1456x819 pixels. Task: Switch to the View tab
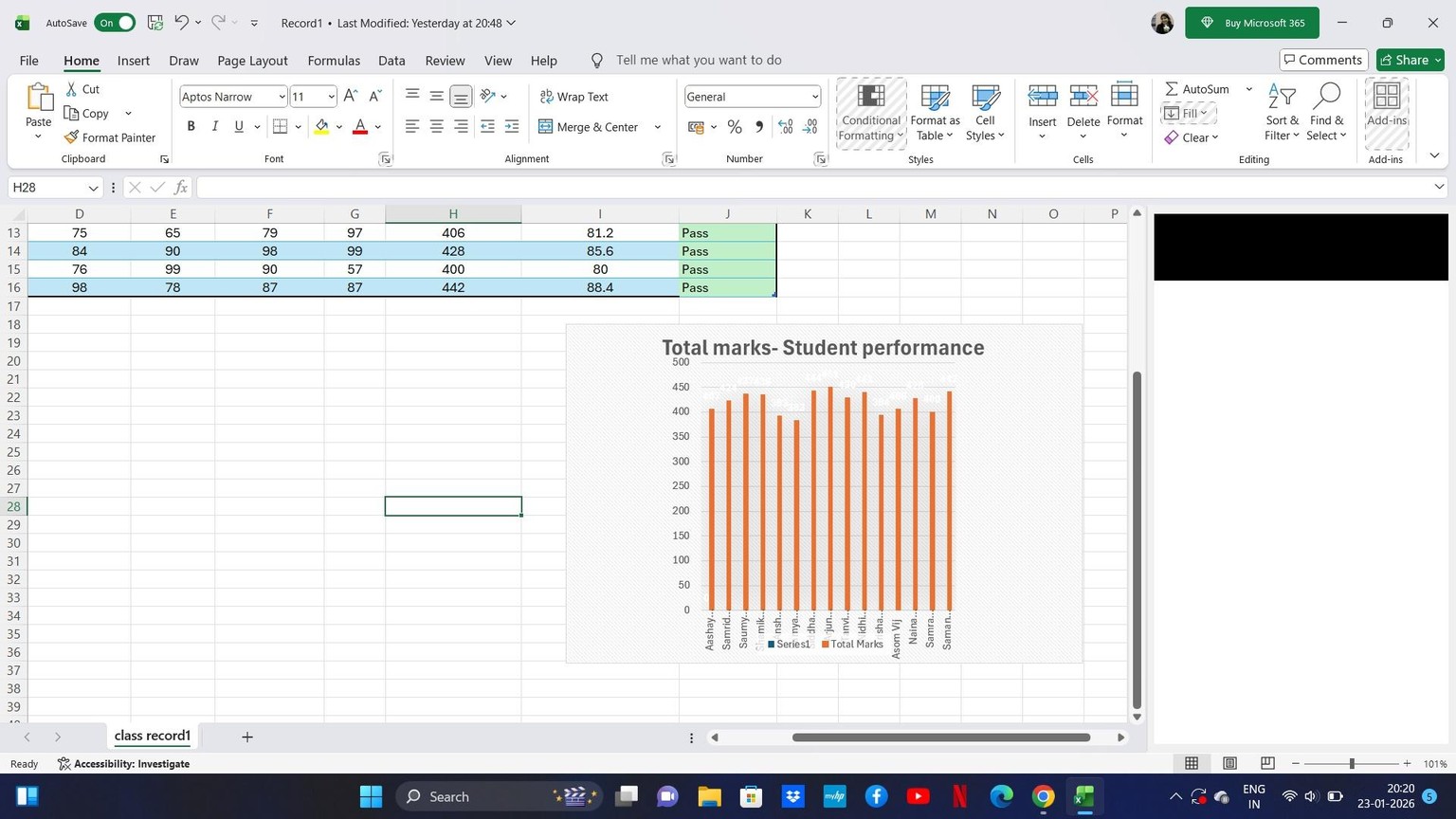[498, 61]
